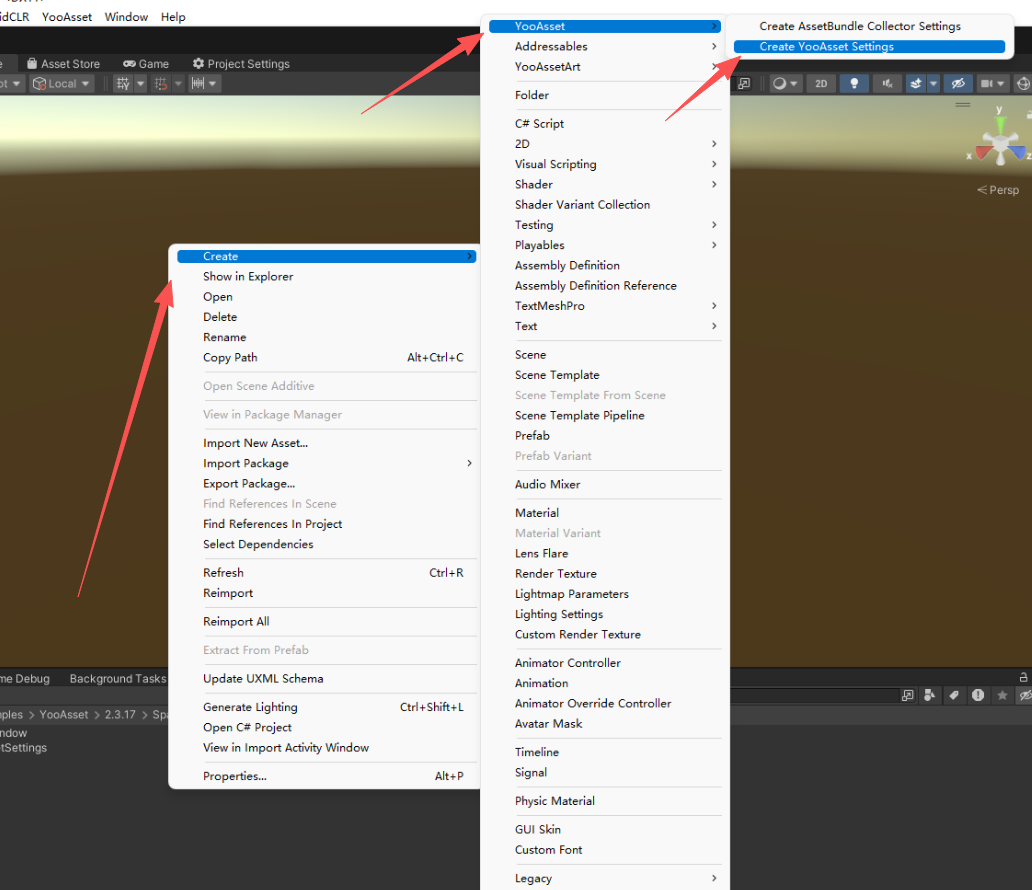Click YooAsset breadcrumb in Project path
Screen dimensions: 1032x890
click(63, 715)
